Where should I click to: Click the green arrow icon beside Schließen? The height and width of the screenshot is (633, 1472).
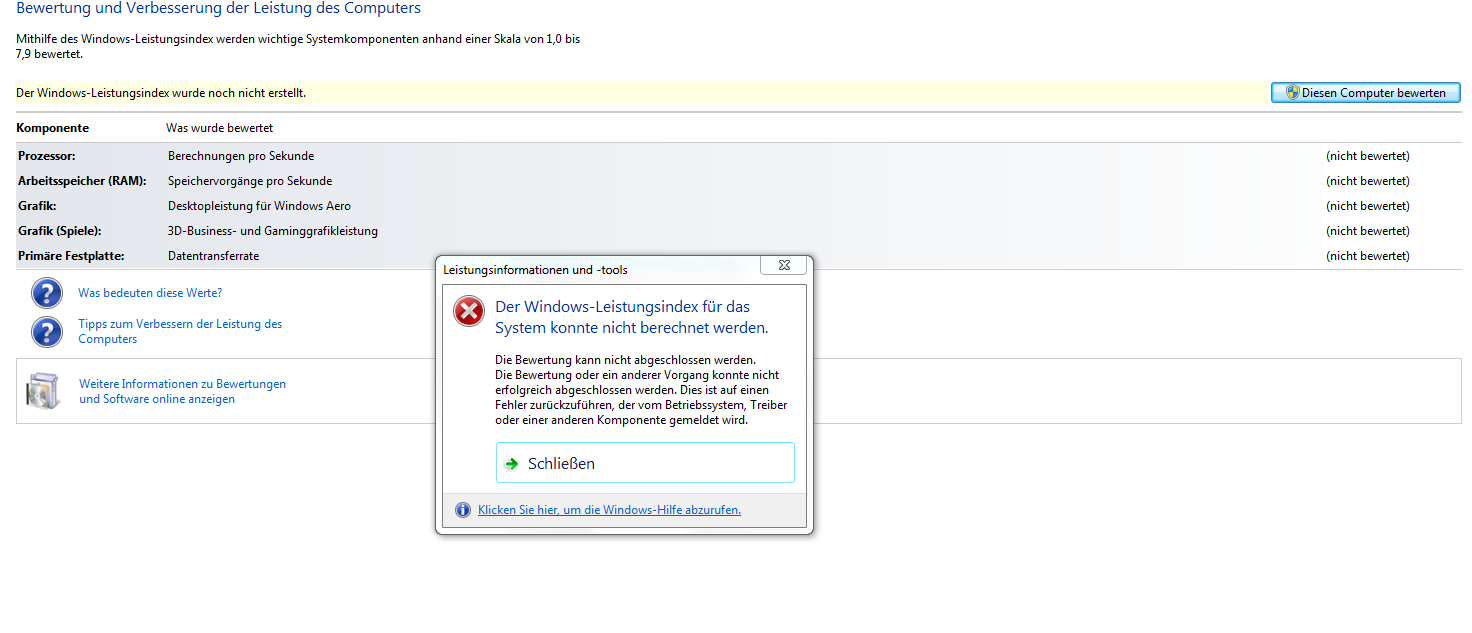[512, 464]
